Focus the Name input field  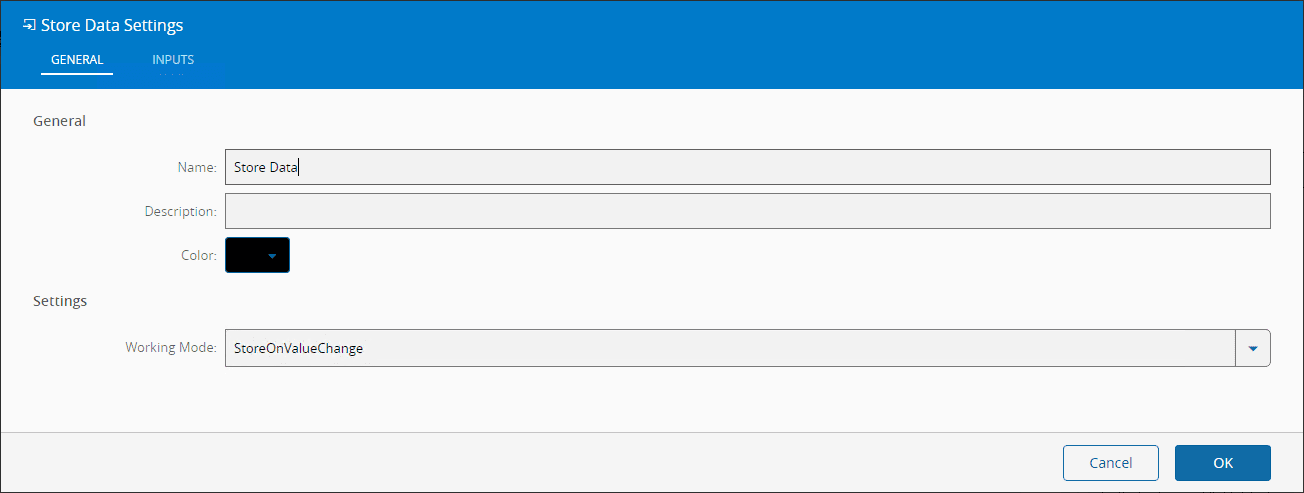click(x=747, y=167)
